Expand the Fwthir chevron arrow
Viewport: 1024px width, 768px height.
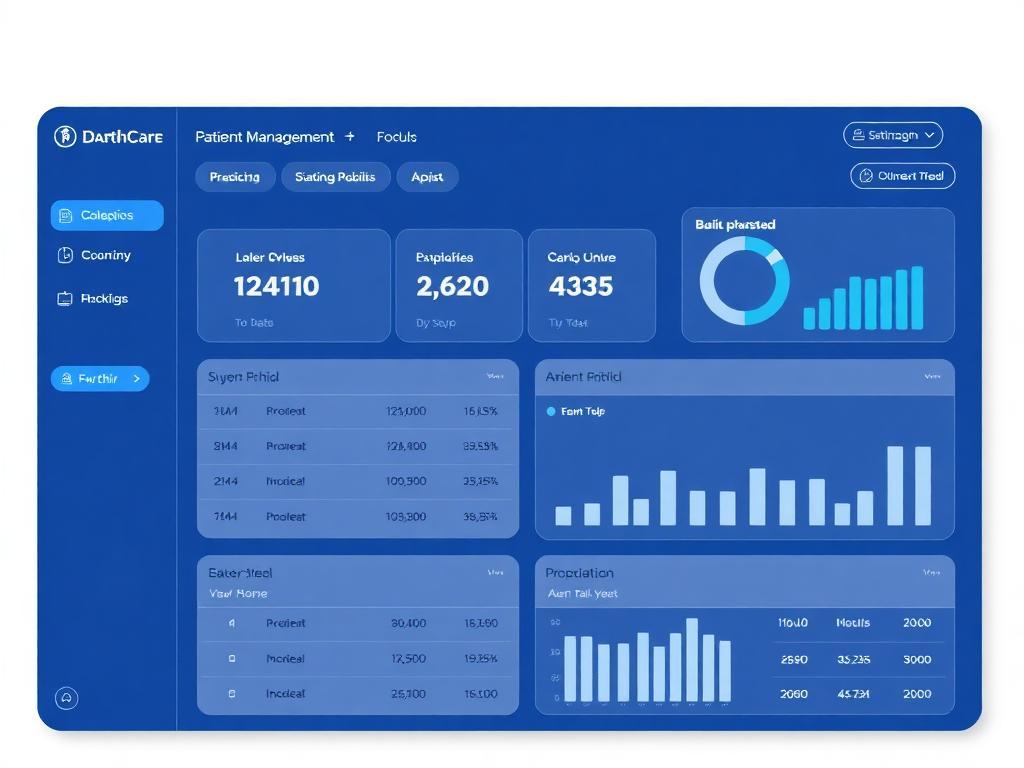[x=136, y=379]
